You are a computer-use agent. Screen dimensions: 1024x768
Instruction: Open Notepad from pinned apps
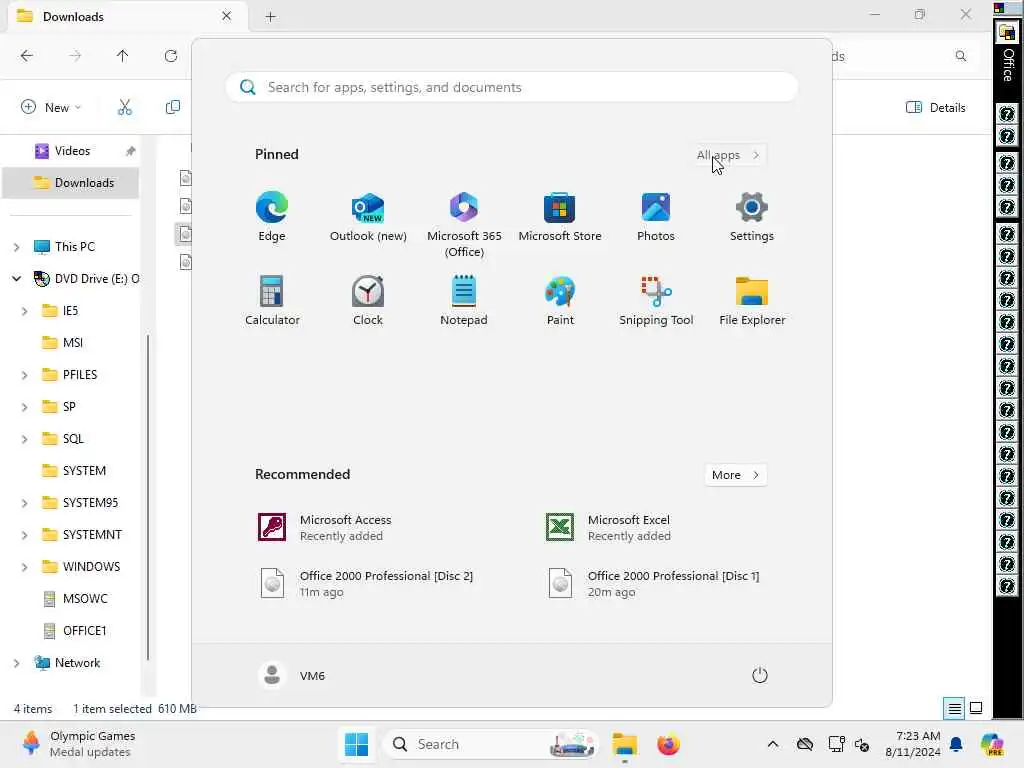pyautogui.click(x=464, y=300)
